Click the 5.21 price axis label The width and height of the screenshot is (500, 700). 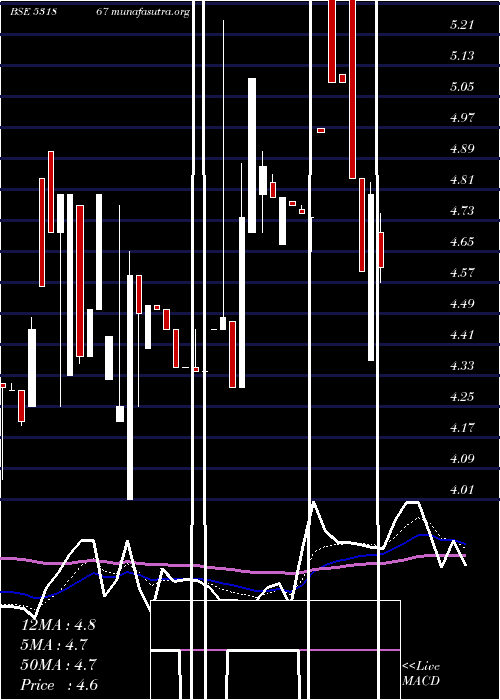pyautogui.click(x=462, y=25)
